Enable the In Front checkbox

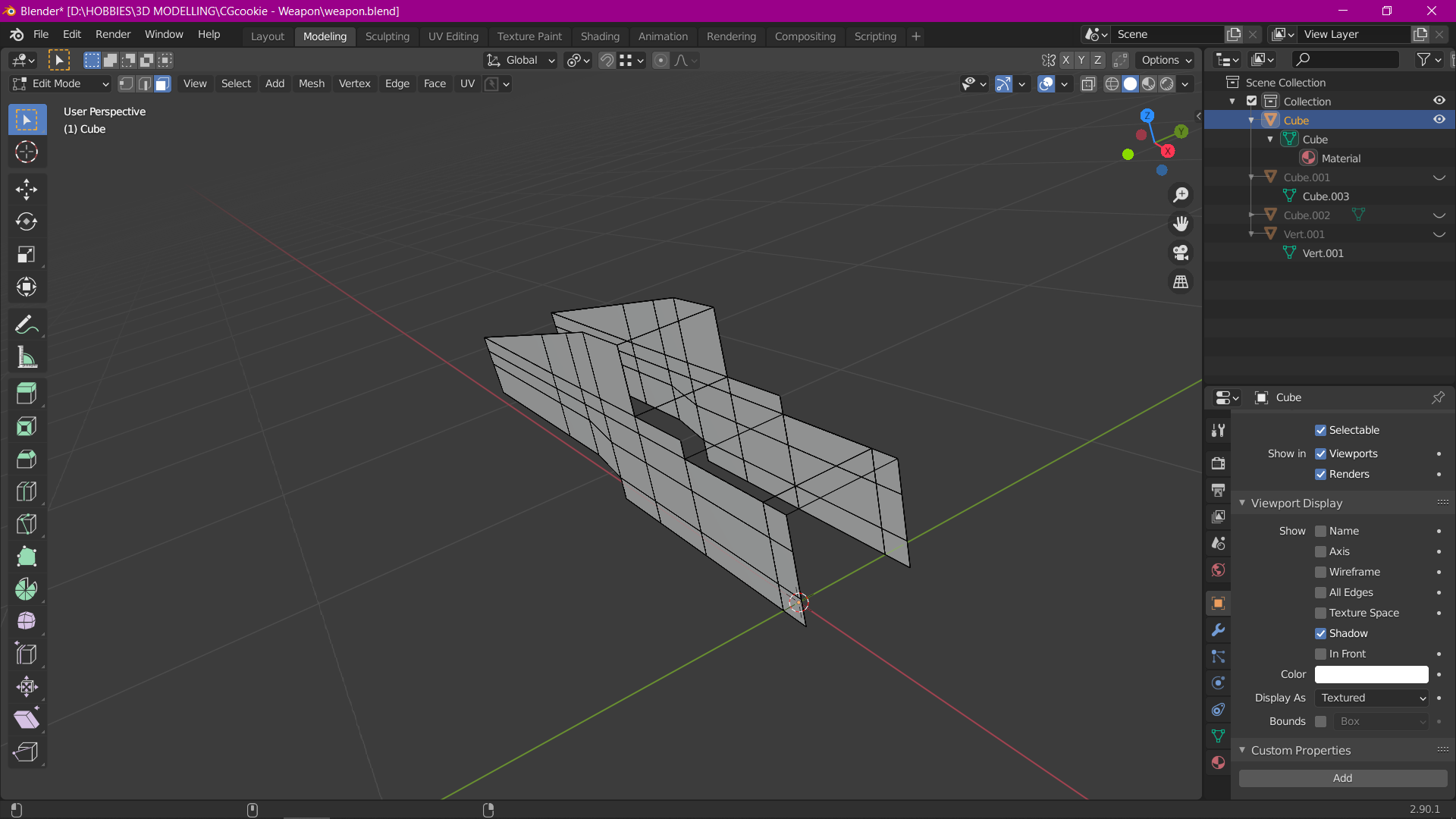pos(1320,654)
